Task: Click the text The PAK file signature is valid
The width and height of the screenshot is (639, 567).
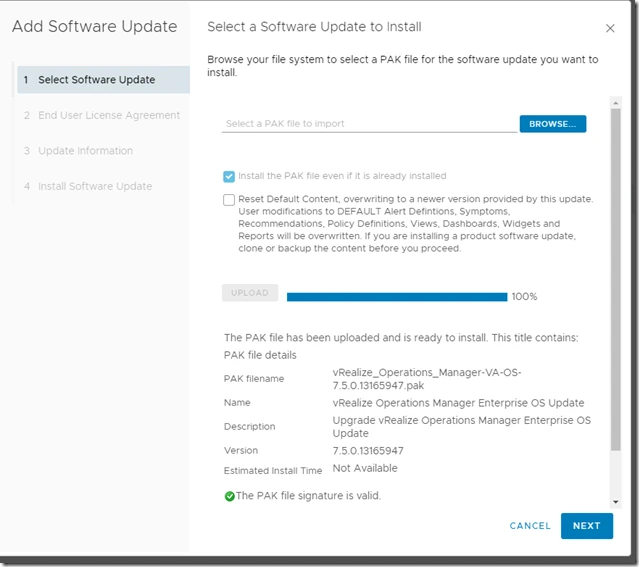Action: click(x=308, y=496)
